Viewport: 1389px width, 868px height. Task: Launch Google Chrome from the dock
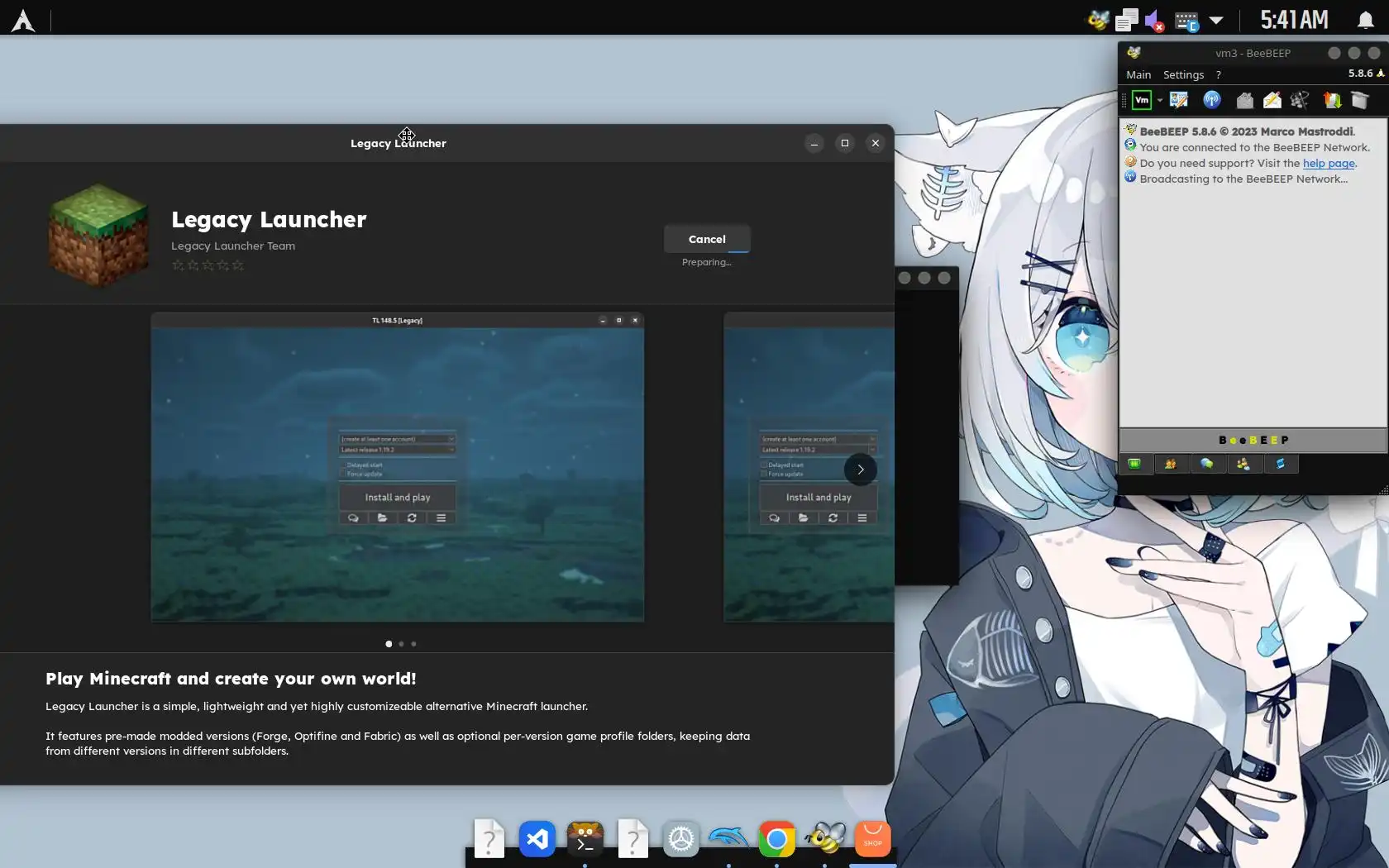(776, 839)
